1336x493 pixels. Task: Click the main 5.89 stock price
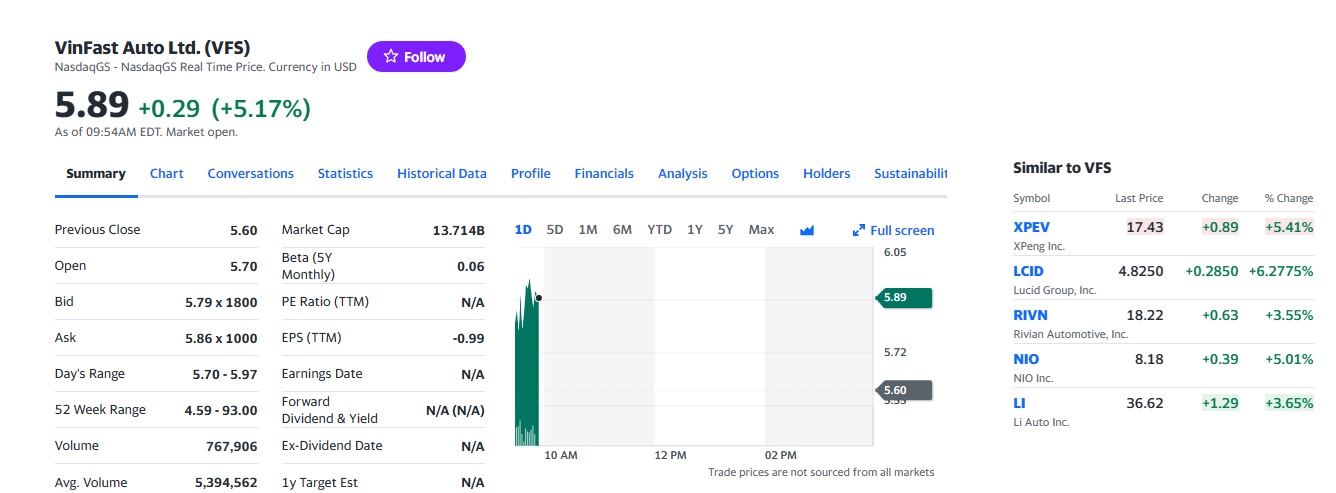click(x=92, y=105)
